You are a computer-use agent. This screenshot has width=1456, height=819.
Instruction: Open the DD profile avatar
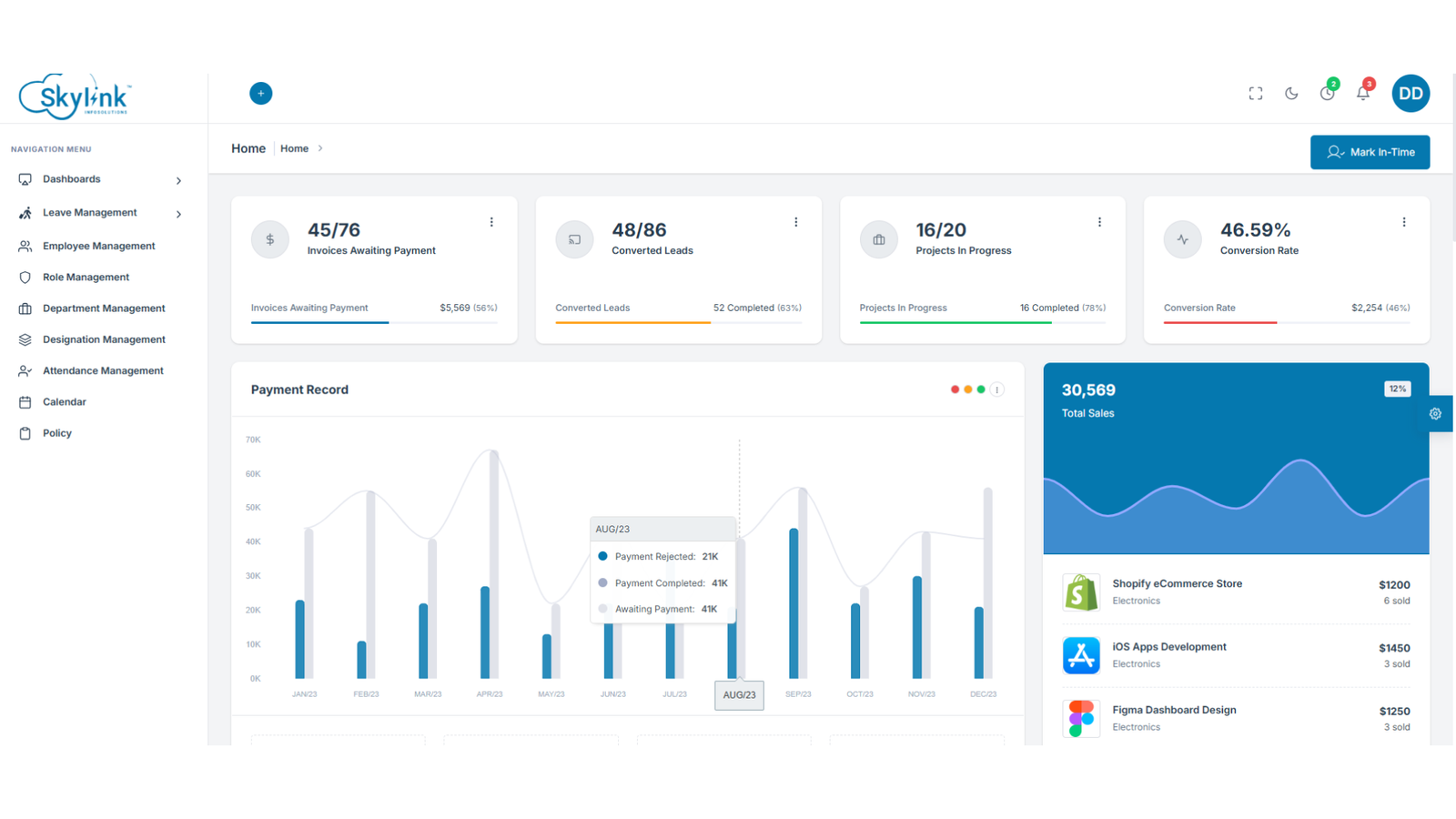click(1410, 93)
